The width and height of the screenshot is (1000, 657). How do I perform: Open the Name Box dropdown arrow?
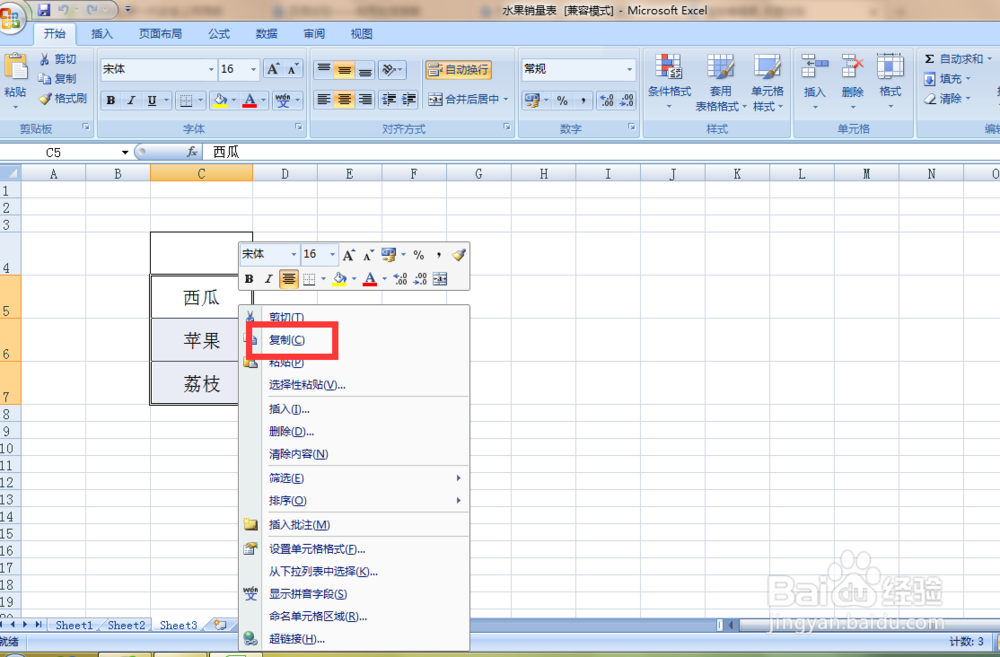click(125, 152)
